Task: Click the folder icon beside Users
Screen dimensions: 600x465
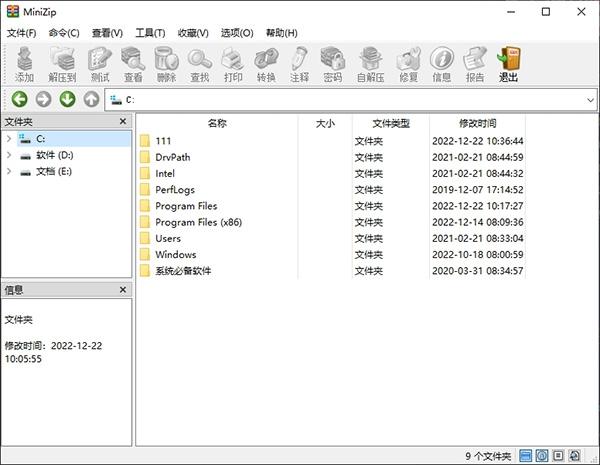Action: coord(145,238)
